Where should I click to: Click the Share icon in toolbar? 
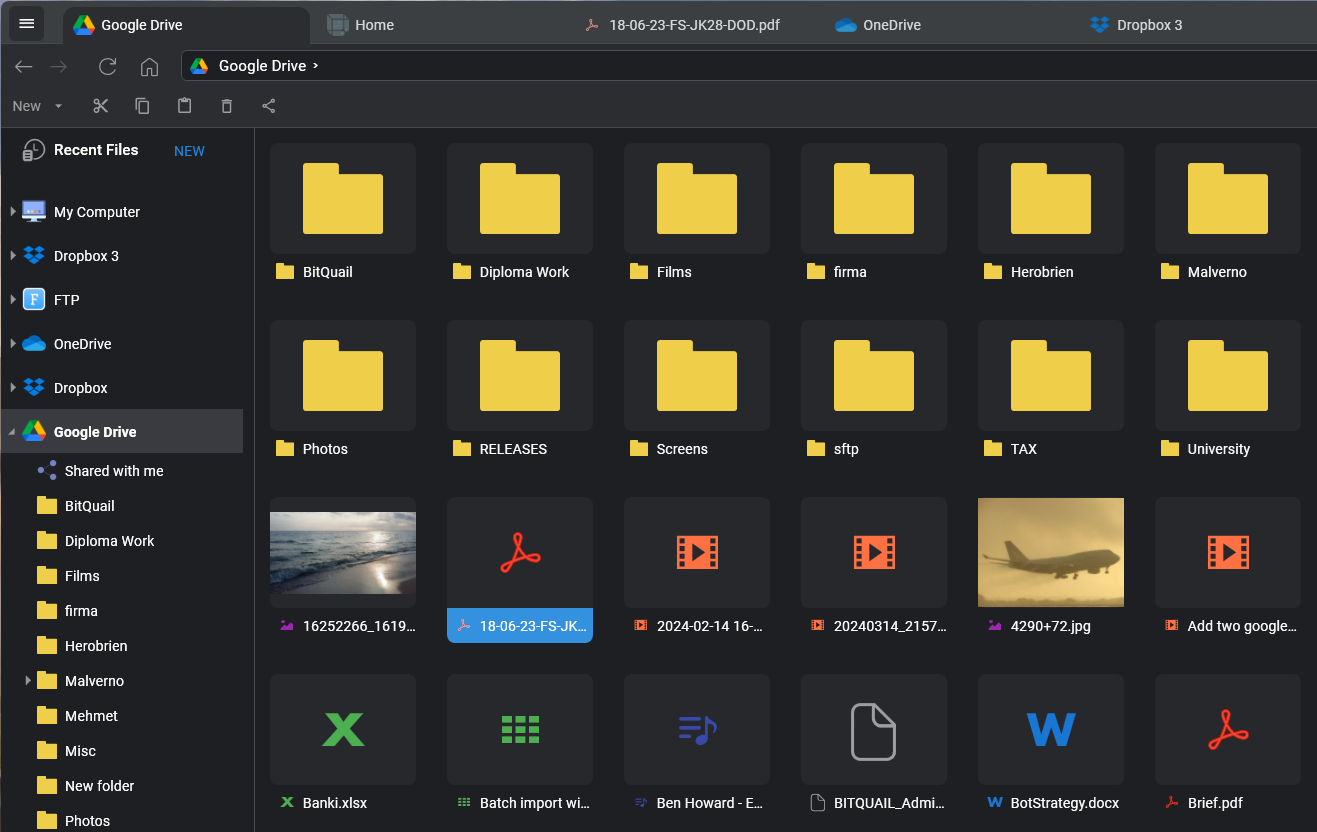pyautogui.click(x=268, y=106)
